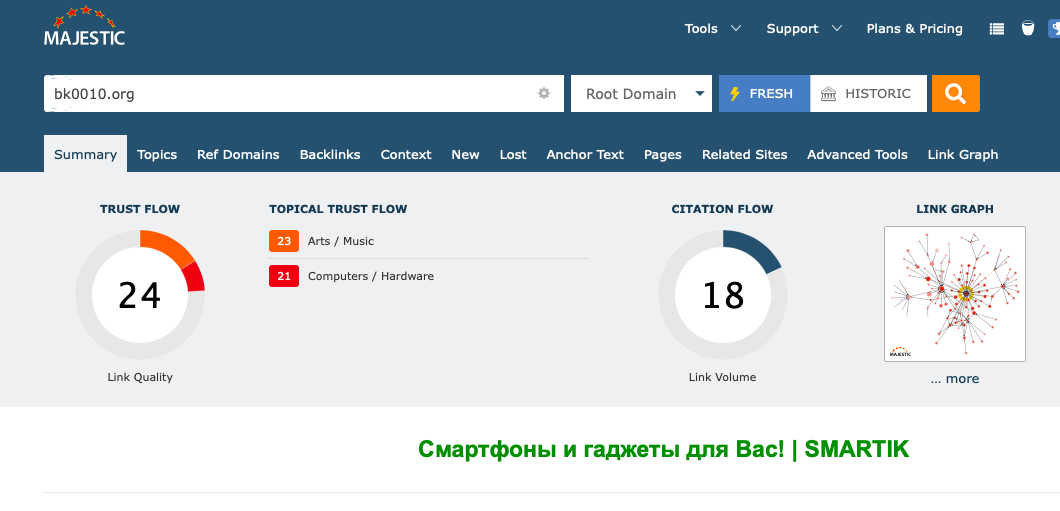Click the LINK GRAPH heading

[955, 209]
